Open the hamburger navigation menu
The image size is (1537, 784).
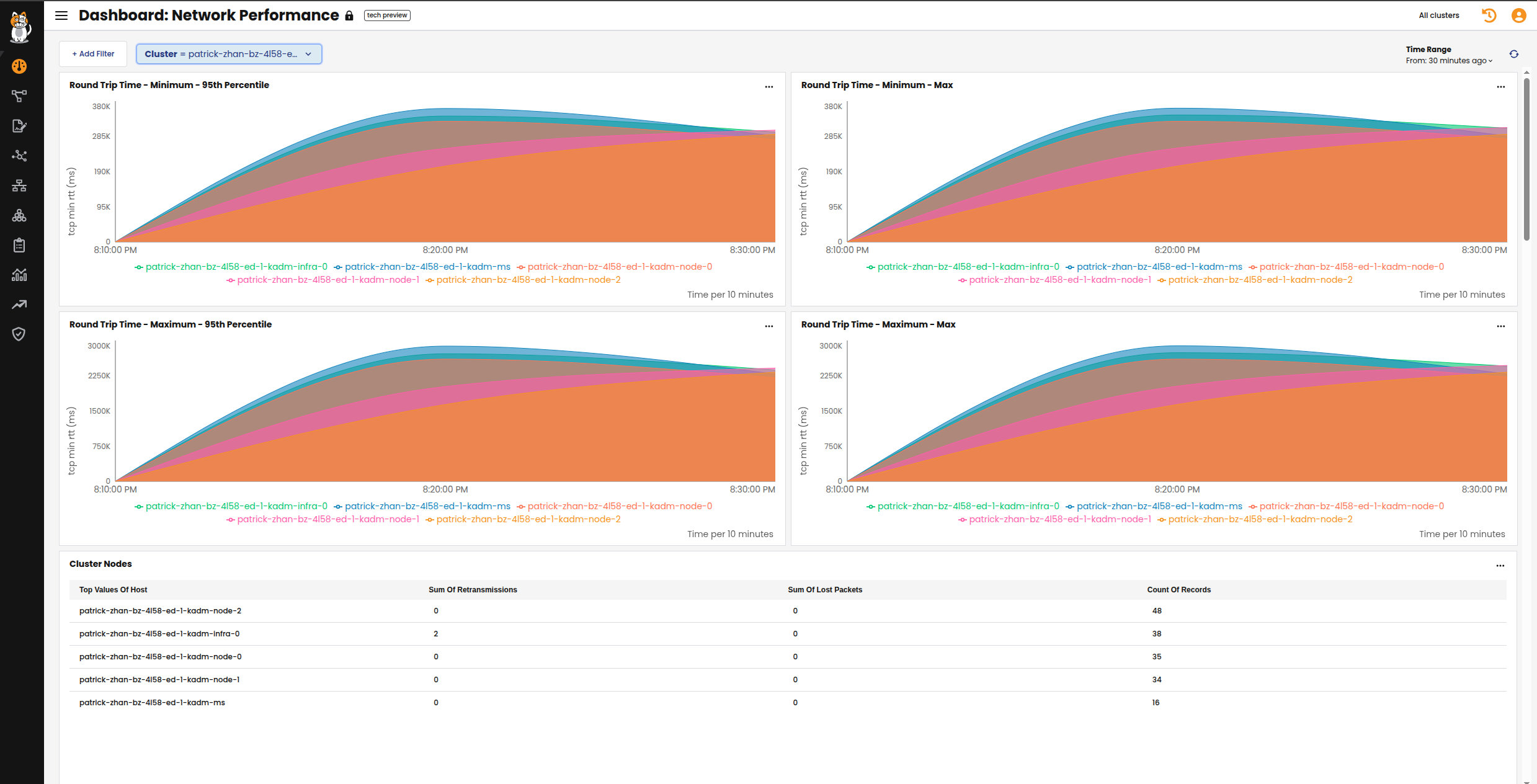click(x=61, y=16)
